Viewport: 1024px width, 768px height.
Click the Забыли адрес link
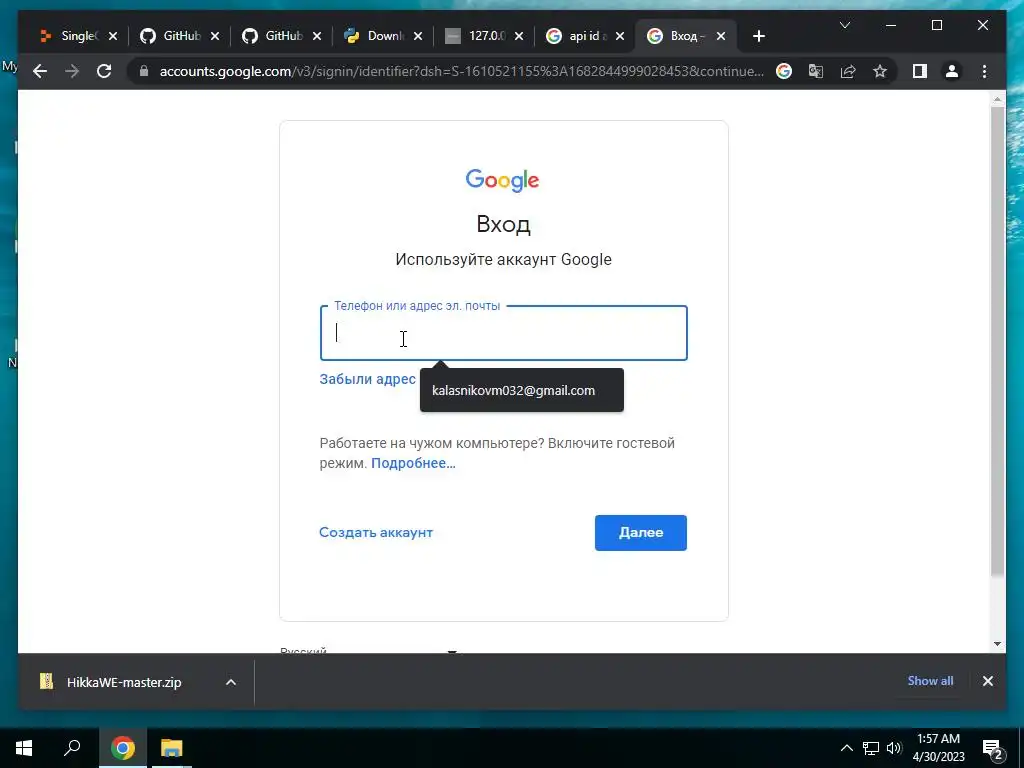[367, 379]
